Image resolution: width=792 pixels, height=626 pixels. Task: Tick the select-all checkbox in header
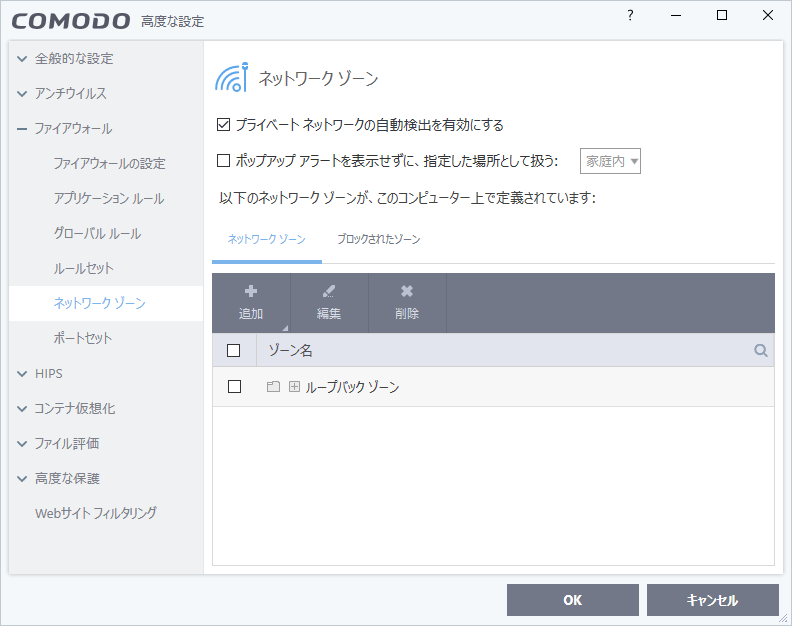click(234, 351)
